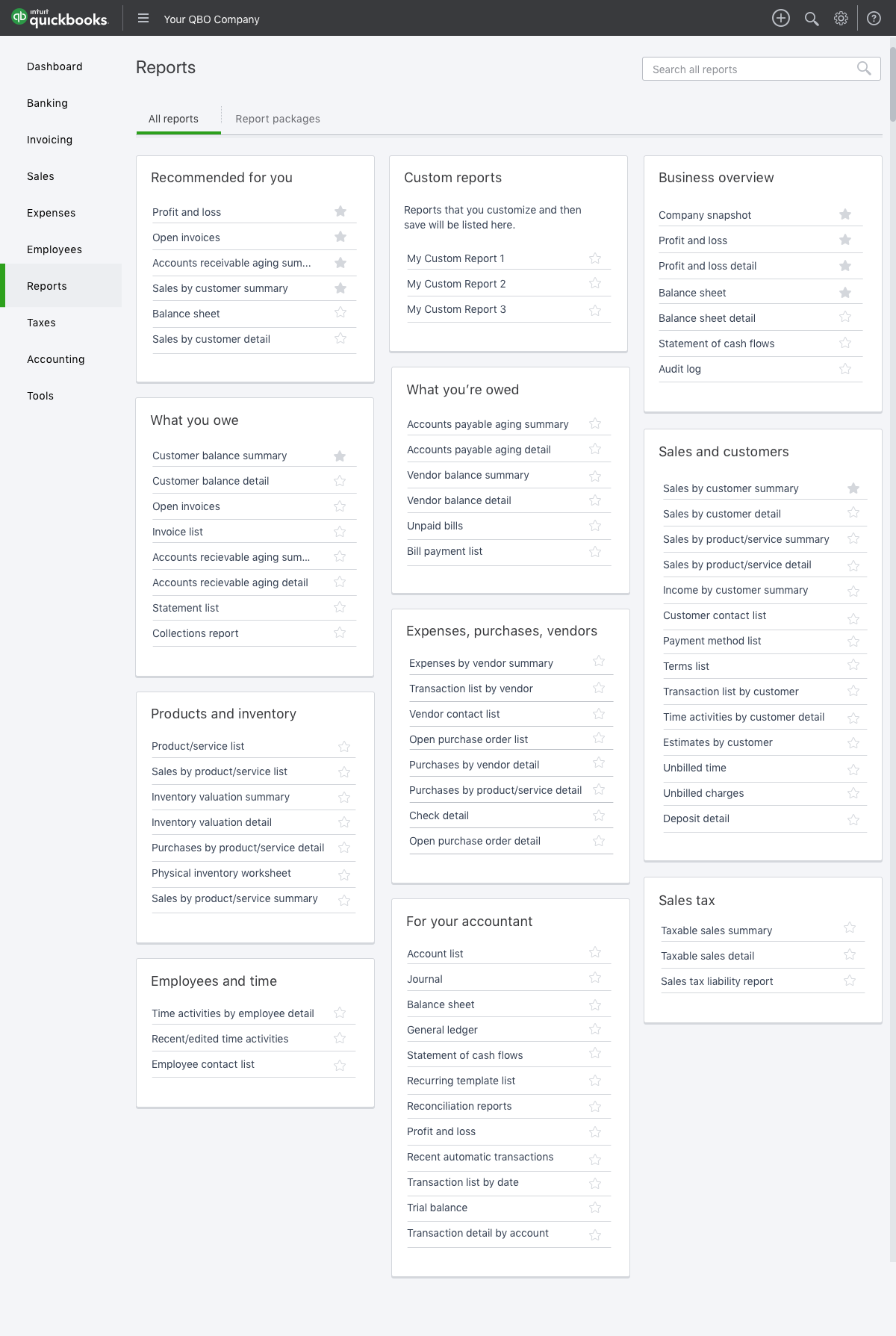Open the Help question mark
Image resolution: width=896 pixels, height=1336 pixels.
(x=874, y=19)
